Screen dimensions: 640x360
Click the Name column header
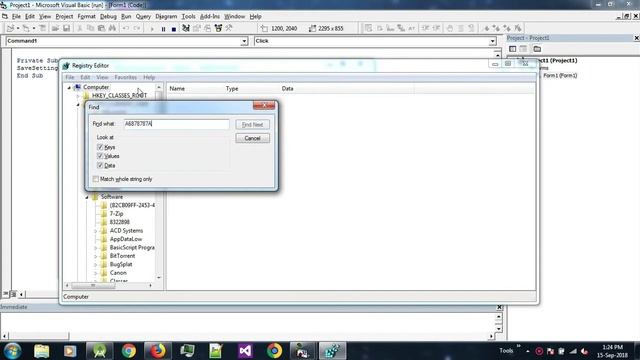pos(177,89)
